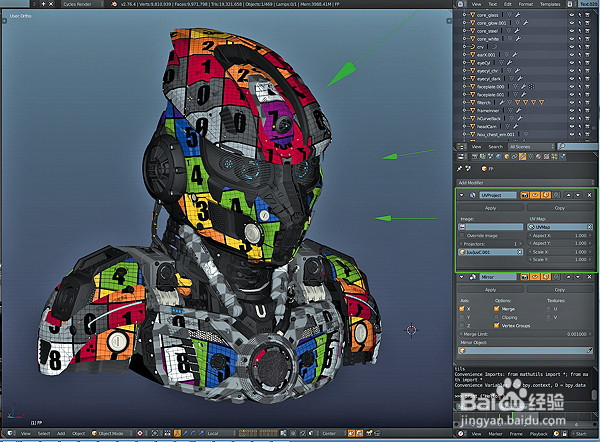The width and height of the screenshot is (600, 442).
Task: Open the All Scenes display dropdown
Action: (531, 147)
